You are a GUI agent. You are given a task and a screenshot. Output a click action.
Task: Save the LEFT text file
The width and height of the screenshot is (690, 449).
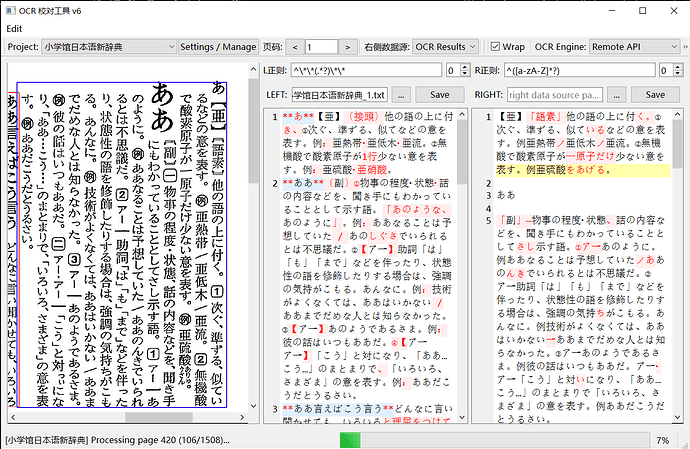440,95
